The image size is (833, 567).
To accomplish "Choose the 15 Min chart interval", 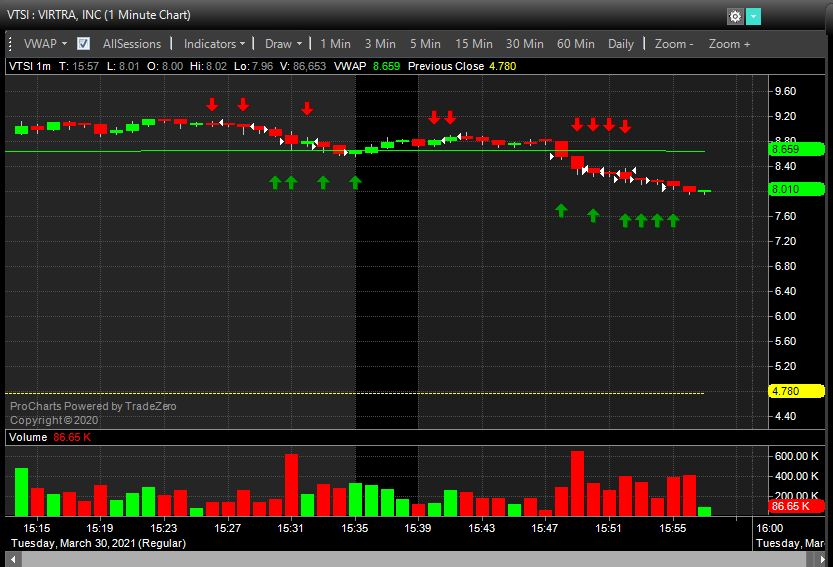I will (473, 44).
